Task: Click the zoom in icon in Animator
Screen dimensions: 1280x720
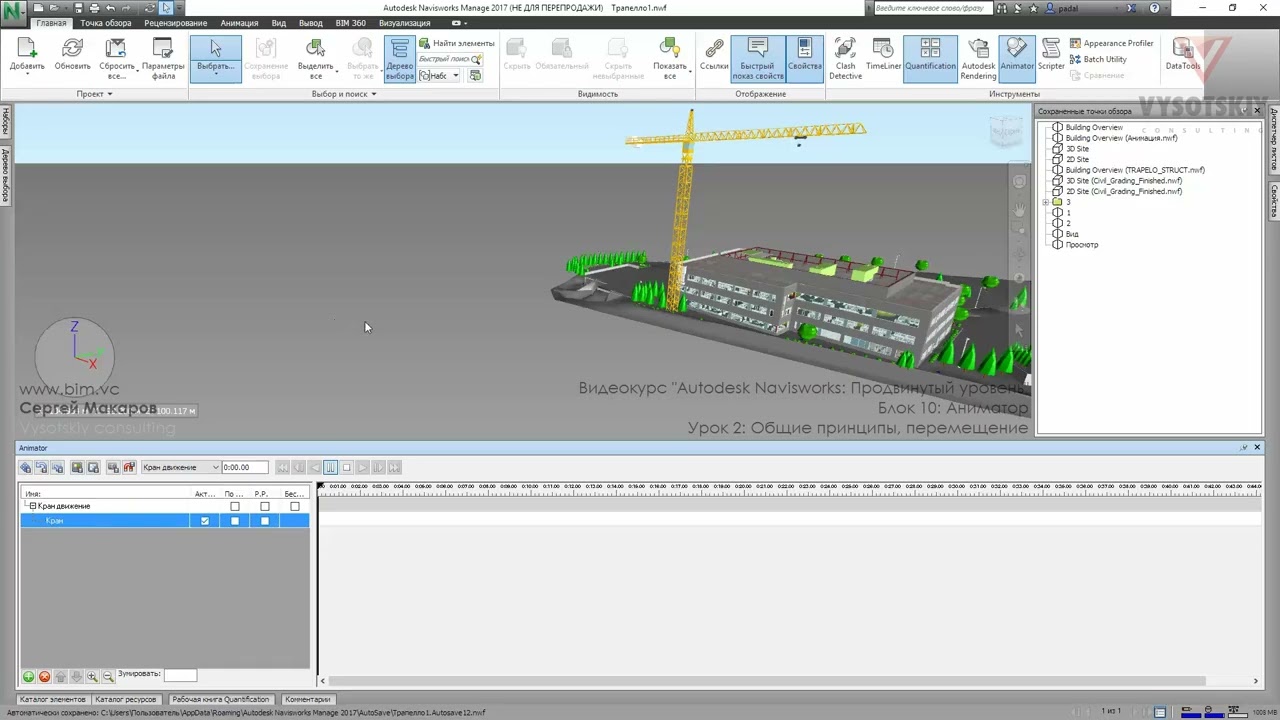Action: click(x=92, y=677)
